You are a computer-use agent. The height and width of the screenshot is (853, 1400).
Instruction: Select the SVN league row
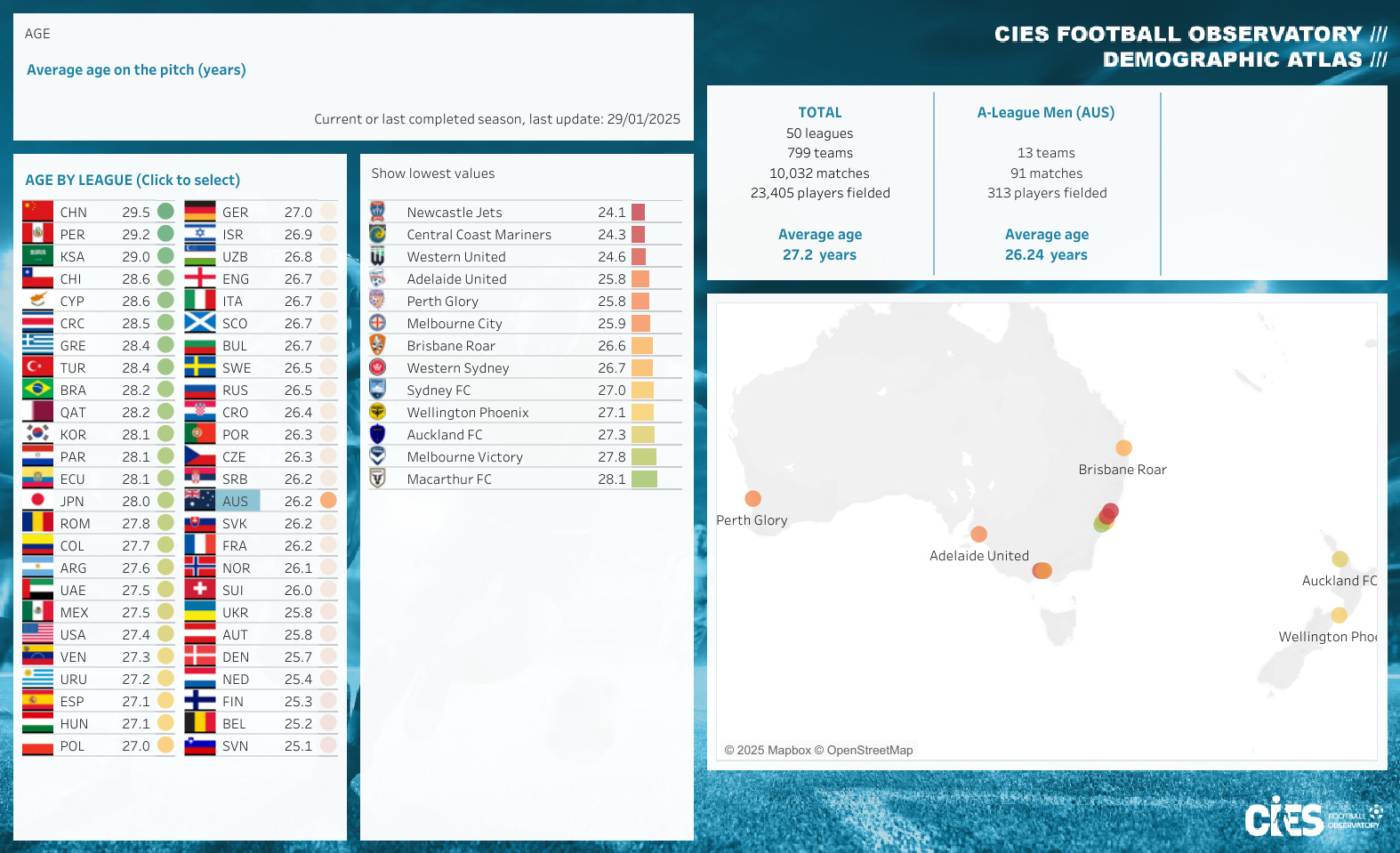tap(261, 745)
